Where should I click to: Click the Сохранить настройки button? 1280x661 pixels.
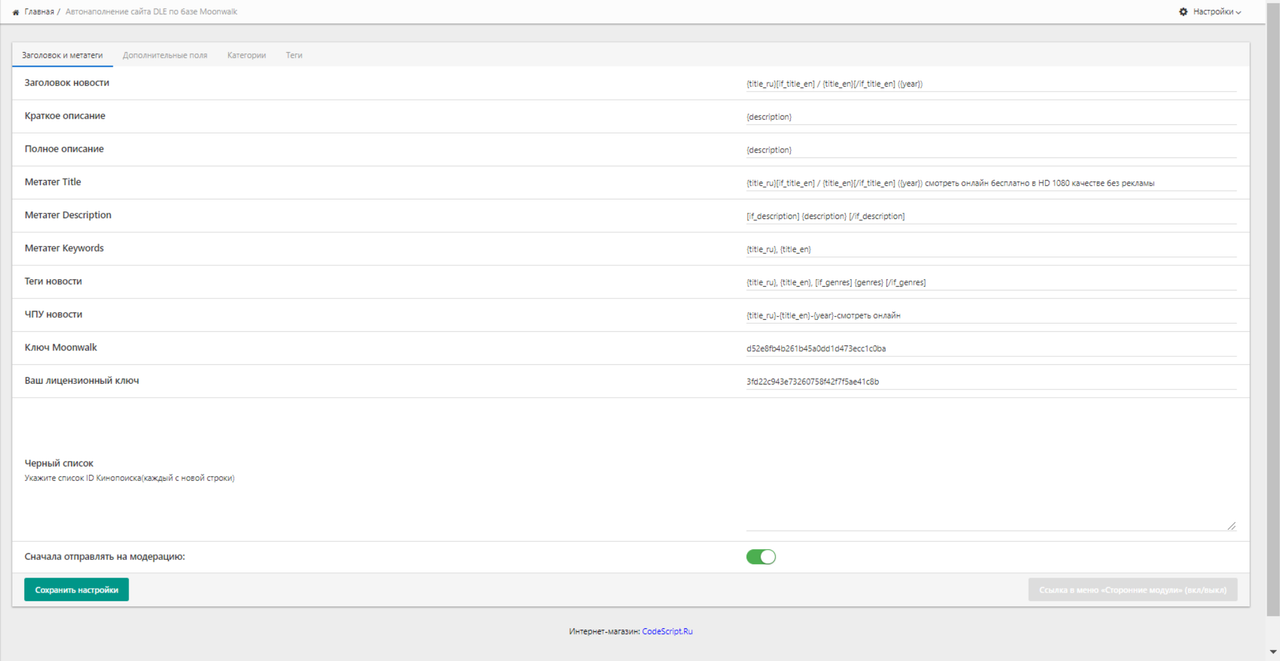tap(76, 590)
